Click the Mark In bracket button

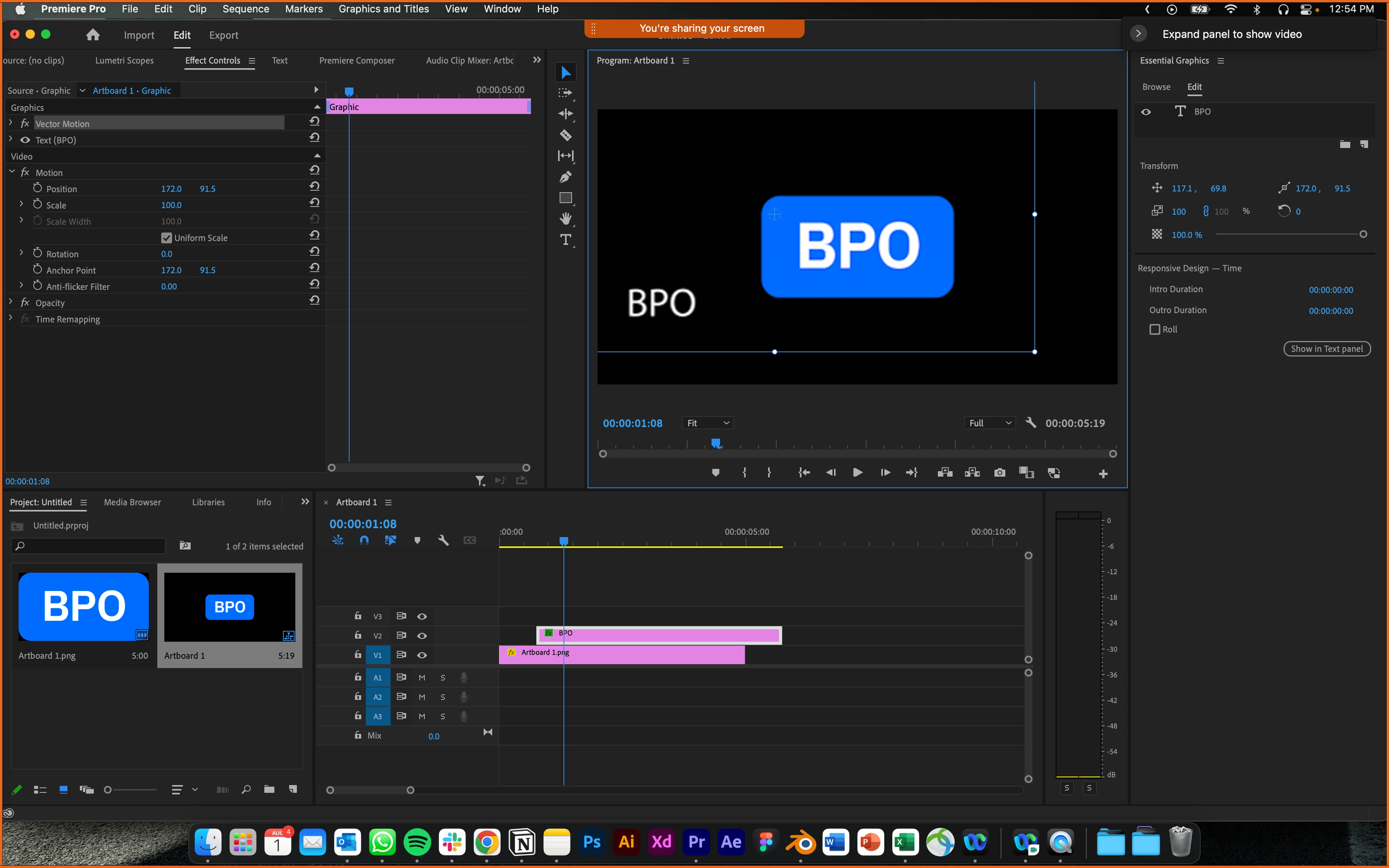[x=744, y=472]
